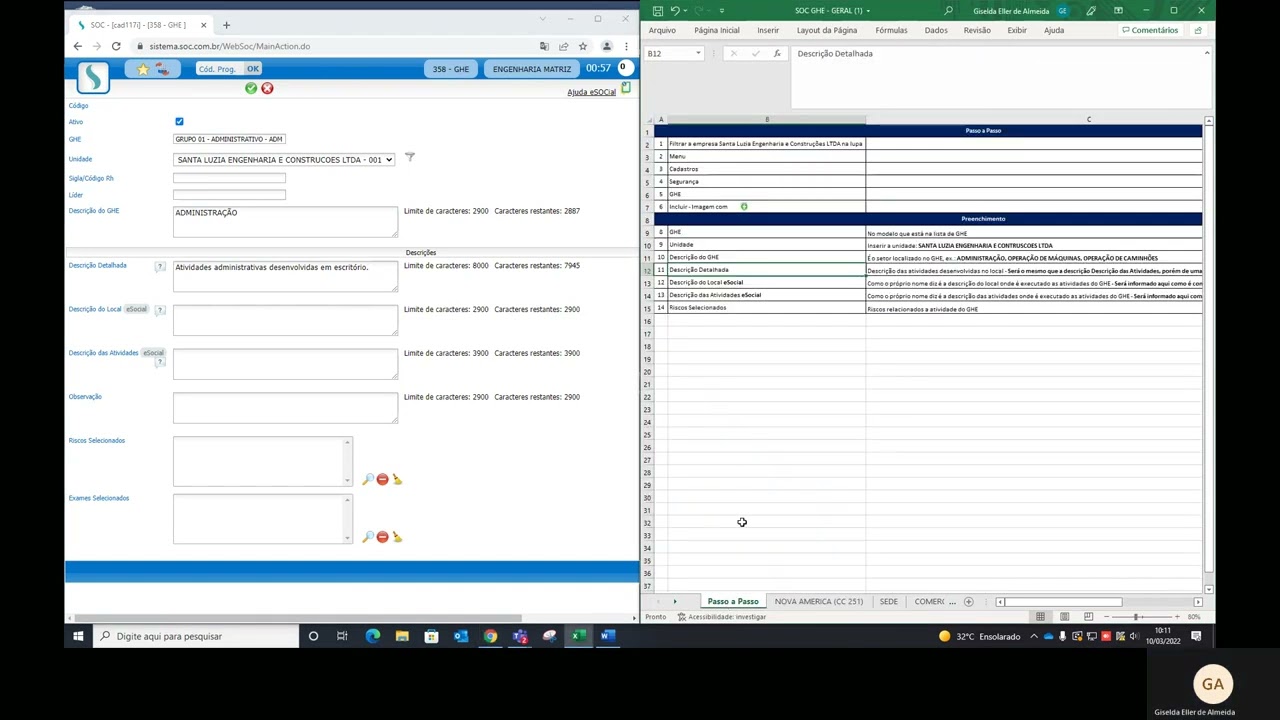Open the Unidade dropdown SANTA LUZIA ENGENHARIA
This screenshot has height=720, width=1280.
(x=284, y=160)
